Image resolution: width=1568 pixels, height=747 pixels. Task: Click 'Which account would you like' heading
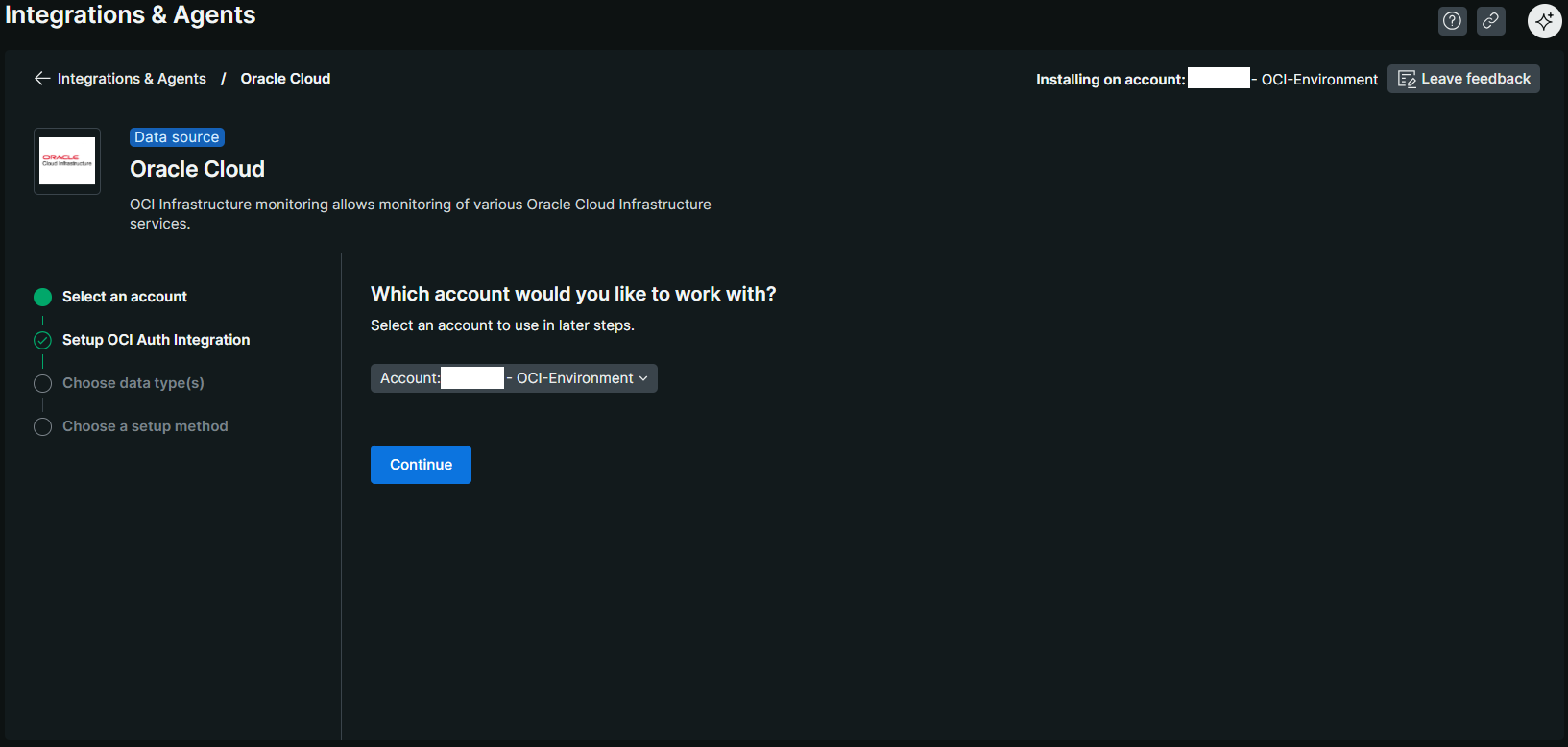click(x=573, y=294)
